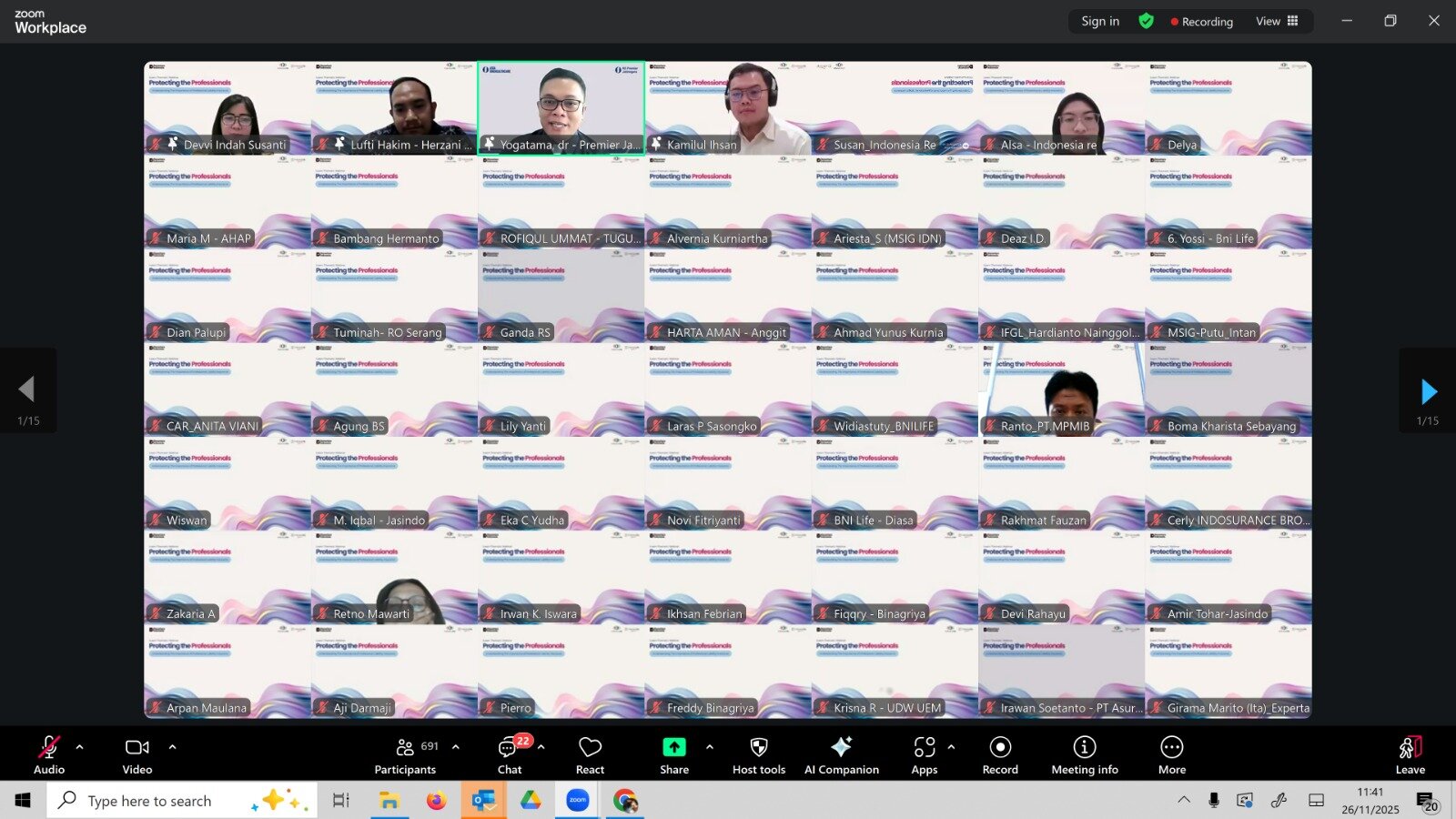Expand the Share options arrow
Screen dimensions: 1456x819
click(x=710, y=747)
